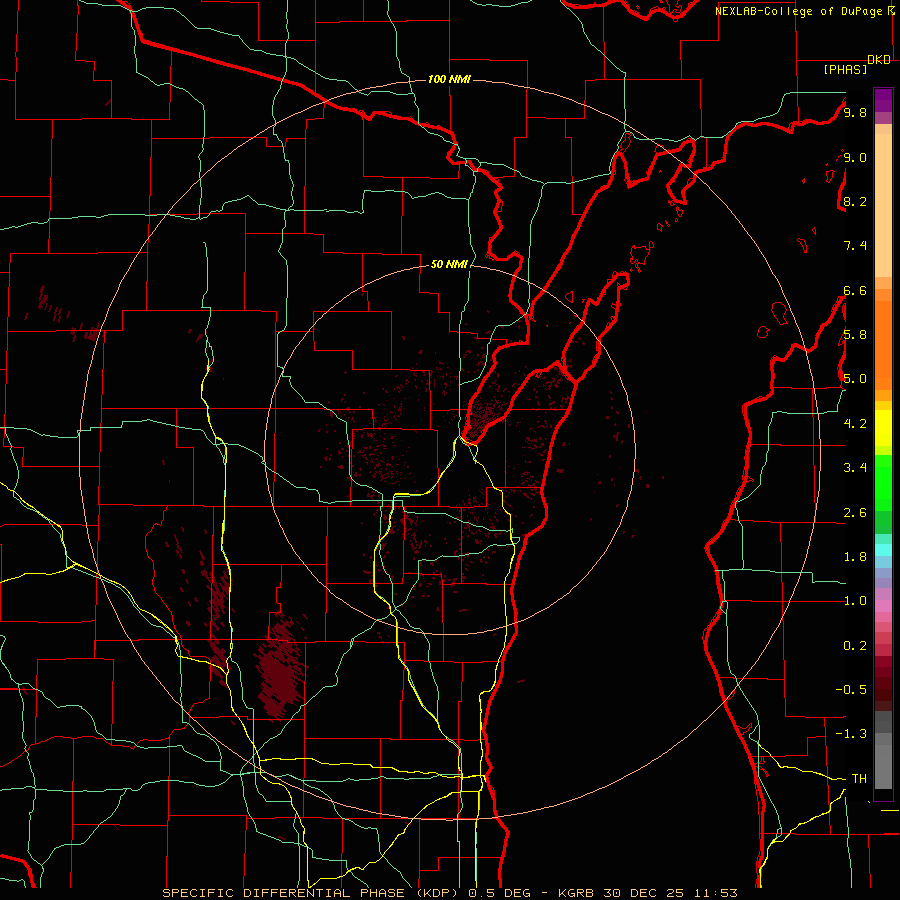Viewport: 900px width, 900px height.
Task: Select the 5.0 legend value
Action: click(855, 379)
